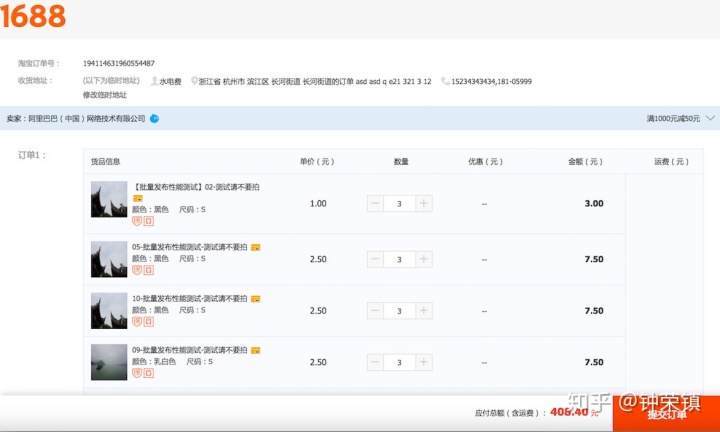Image resolution: width=720 pixels, height=432 pixels.
Task: Click the red shield badge on the 02-测试 item
Action: tap(137, 221)
